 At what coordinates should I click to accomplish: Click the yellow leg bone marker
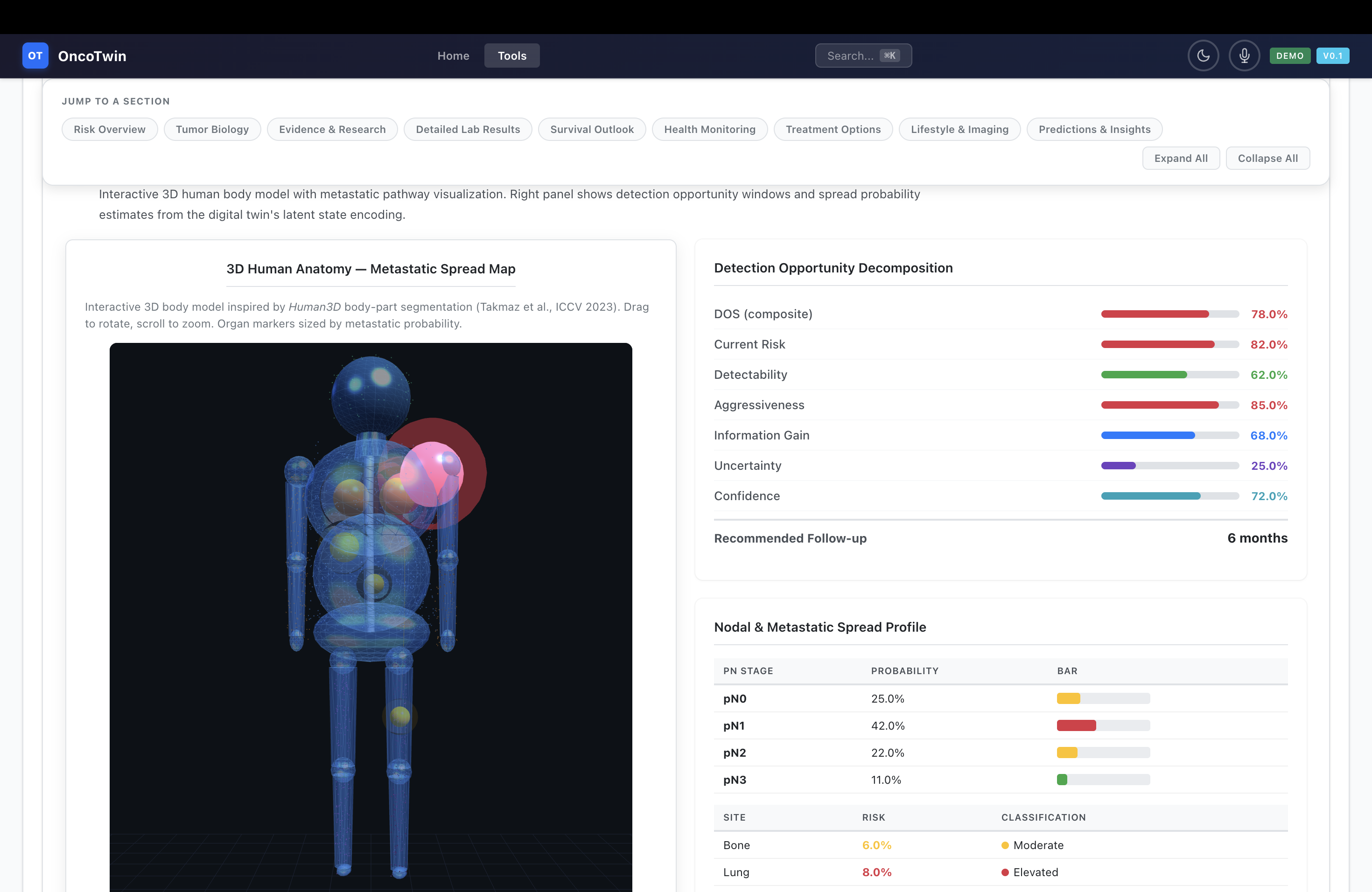(x=400, y=716)
